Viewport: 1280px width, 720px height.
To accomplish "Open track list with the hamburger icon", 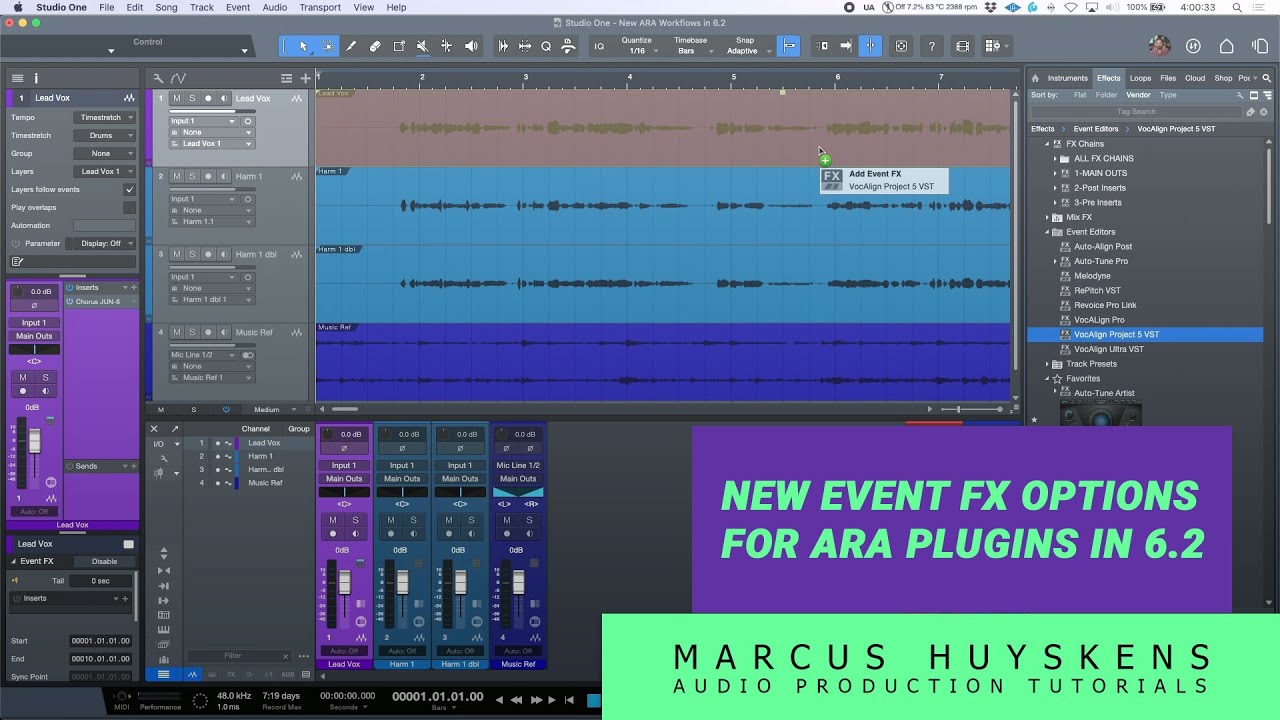I will click(17, 78).
